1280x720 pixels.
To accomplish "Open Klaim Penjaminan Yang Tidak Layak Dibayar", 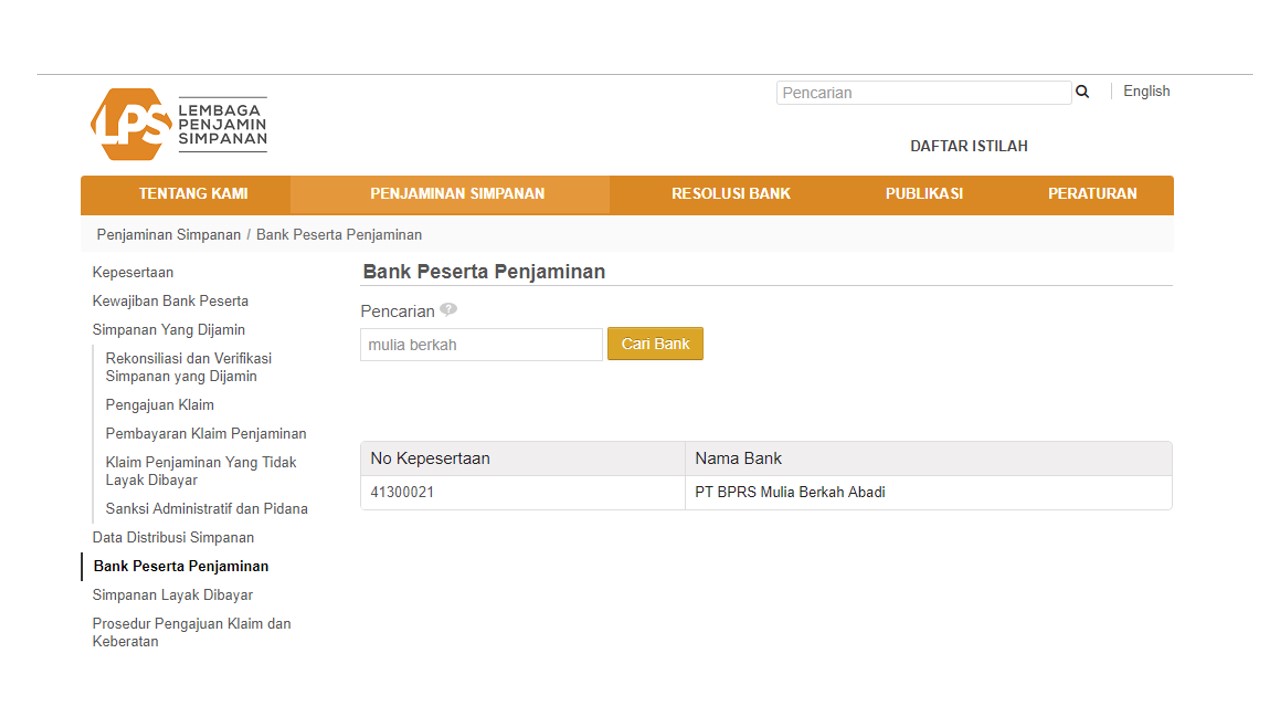I will (x=201, y=471).
